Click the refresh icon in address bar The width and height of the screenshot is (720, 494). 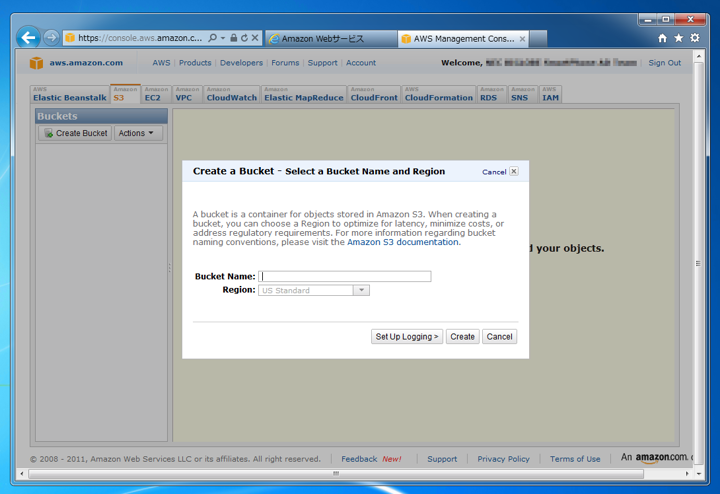tap(244, 38)
